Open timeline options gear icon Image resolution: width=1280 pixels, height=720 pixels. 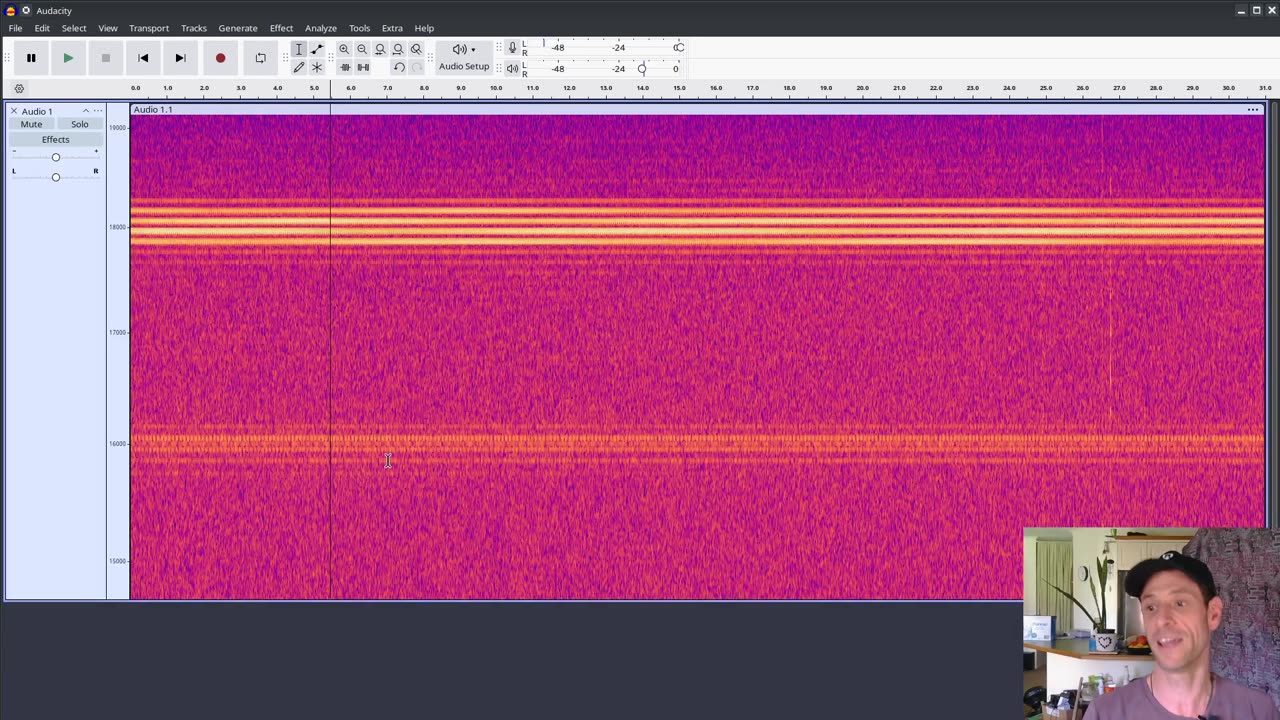[19, 88]
